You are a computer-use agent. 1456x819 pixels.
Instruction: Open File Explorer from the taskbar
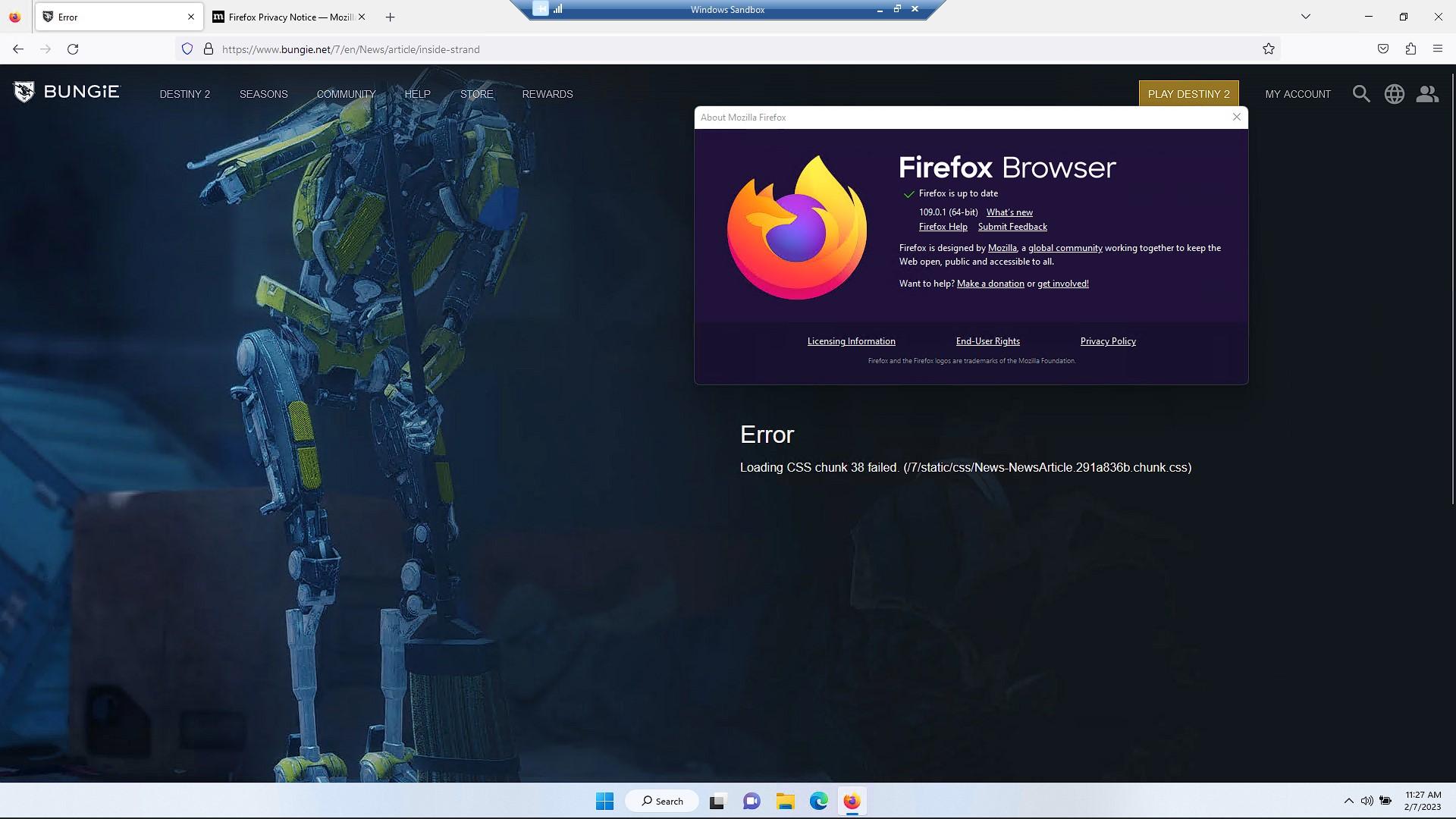point(784,801)
